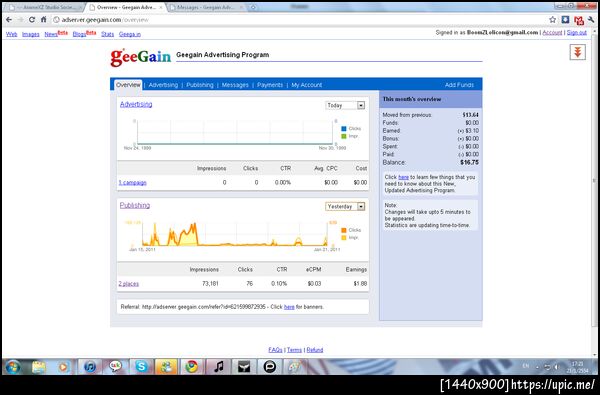
Task: Click the Sign out link
Action: tap(576, 33)
